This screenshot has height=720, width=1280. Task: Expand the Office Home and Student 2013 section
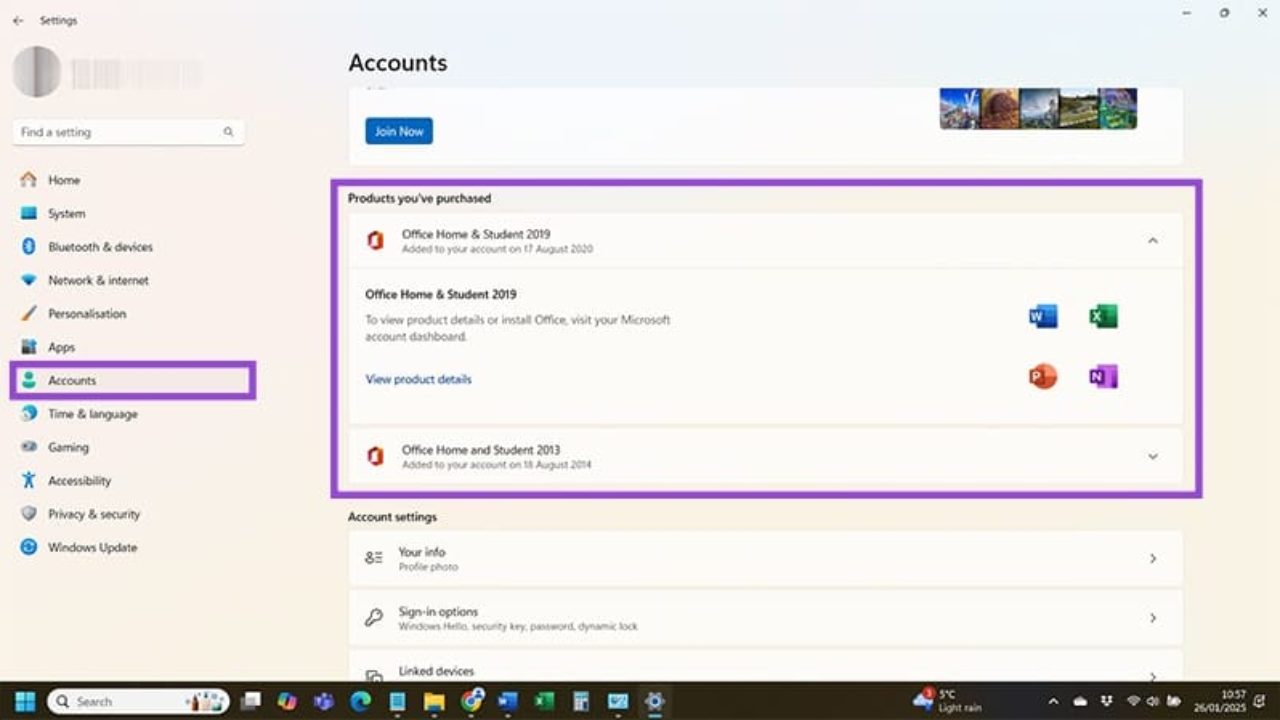point(1152,457)
